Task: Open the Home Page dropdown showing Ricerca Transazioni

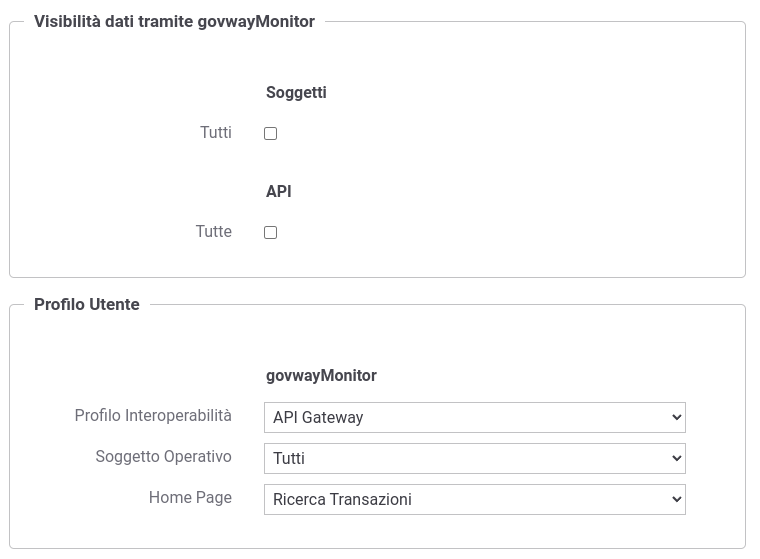Action: click(475, 499)
